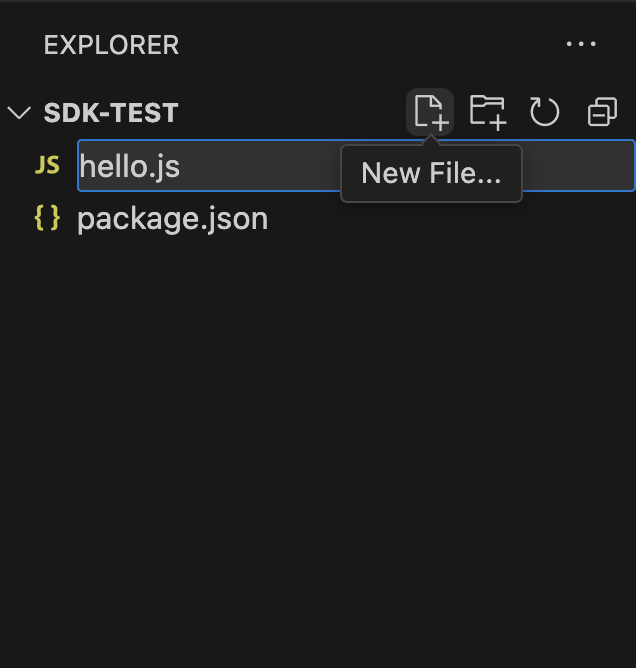Click the "New File..." tooltip
636x668 pixels.
point(431,174)
